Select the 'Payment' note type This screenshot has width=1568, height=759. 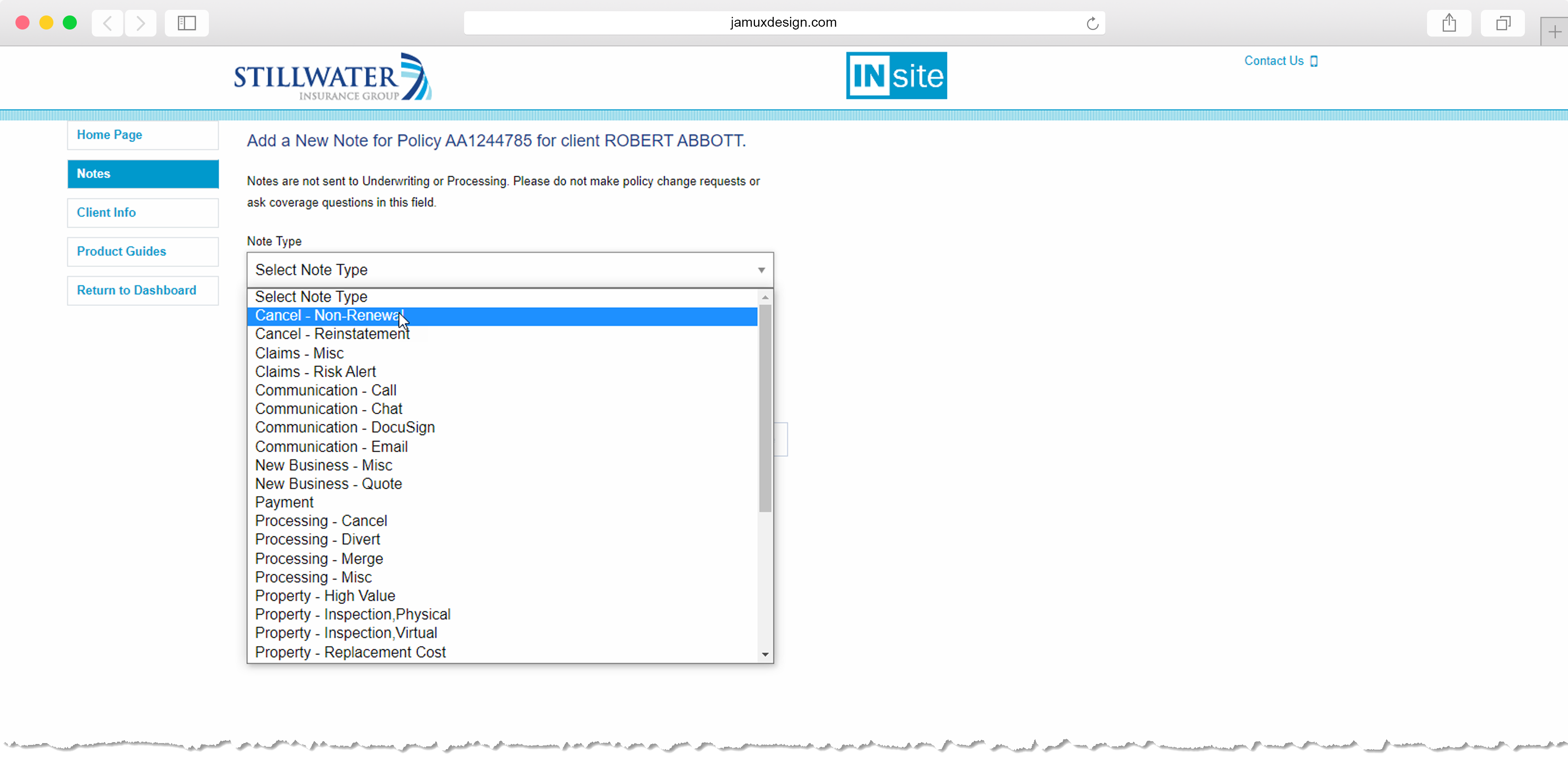click(502, 503)
